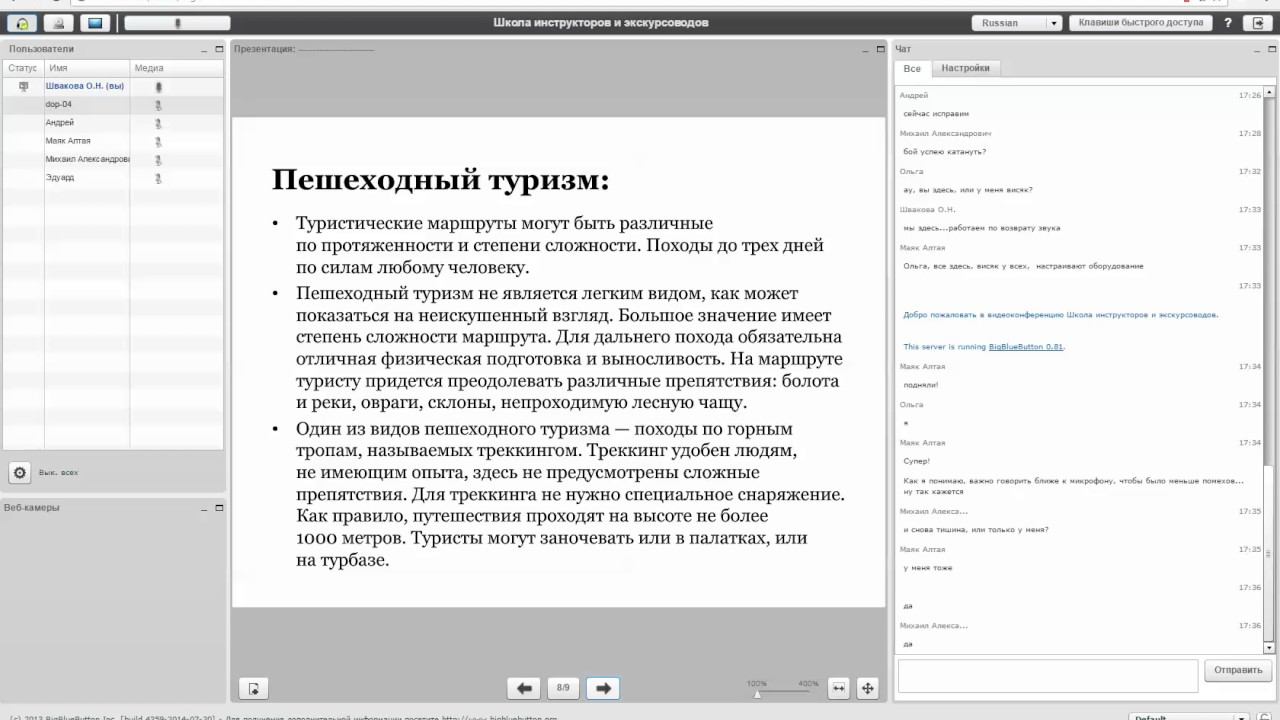1280x720 pixels.
Task: Click Клавиши быстрого доступа button
Action: point(1140,22)
